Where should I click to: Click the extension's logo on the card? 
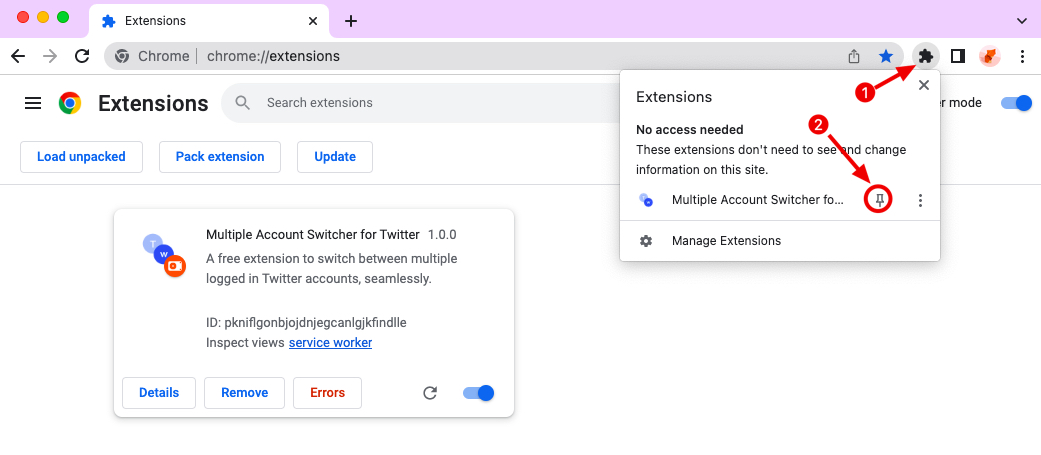(165, 254)
